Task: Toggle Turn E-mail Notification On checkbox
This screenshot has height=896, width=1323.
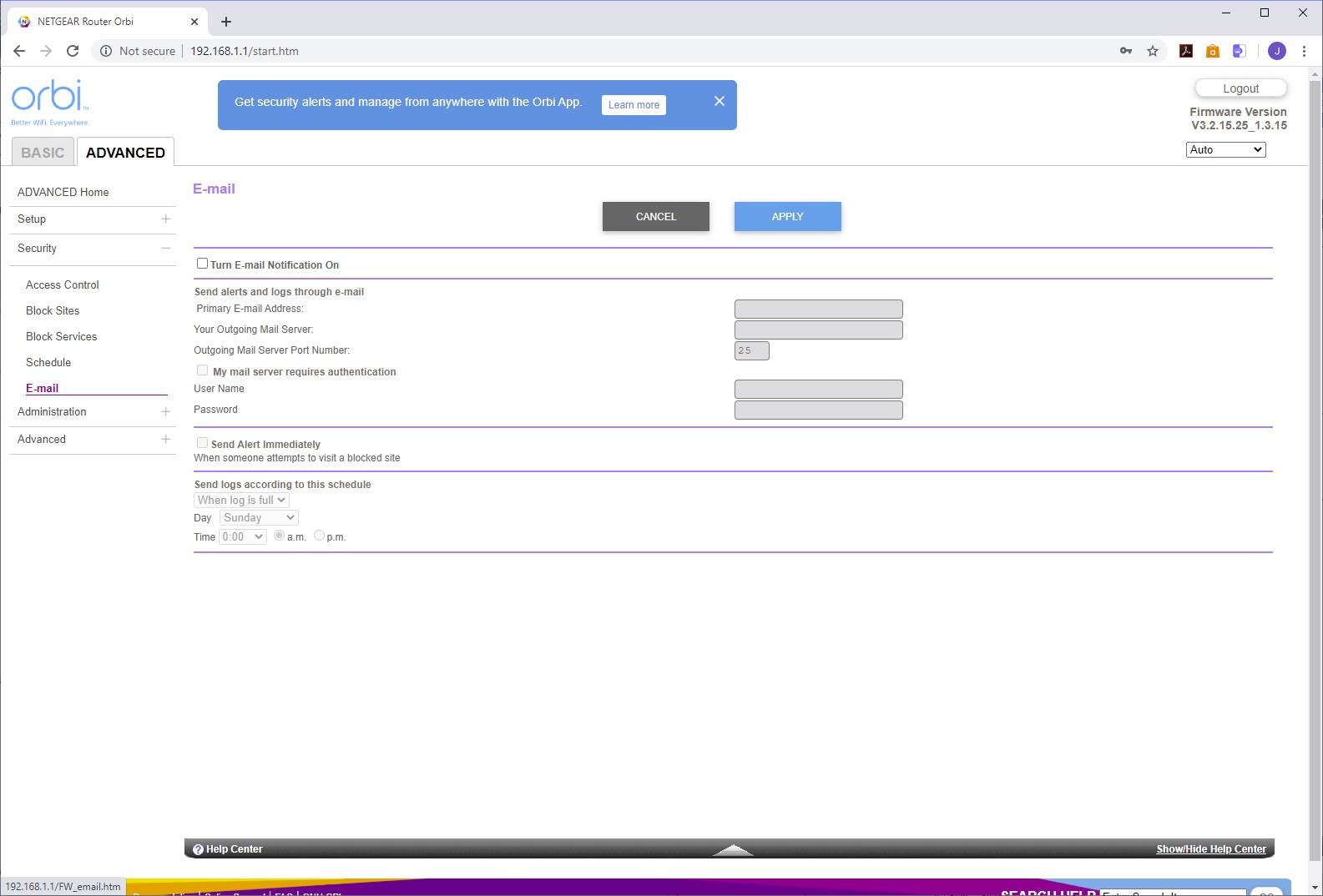Action: (x=202, y=264)
